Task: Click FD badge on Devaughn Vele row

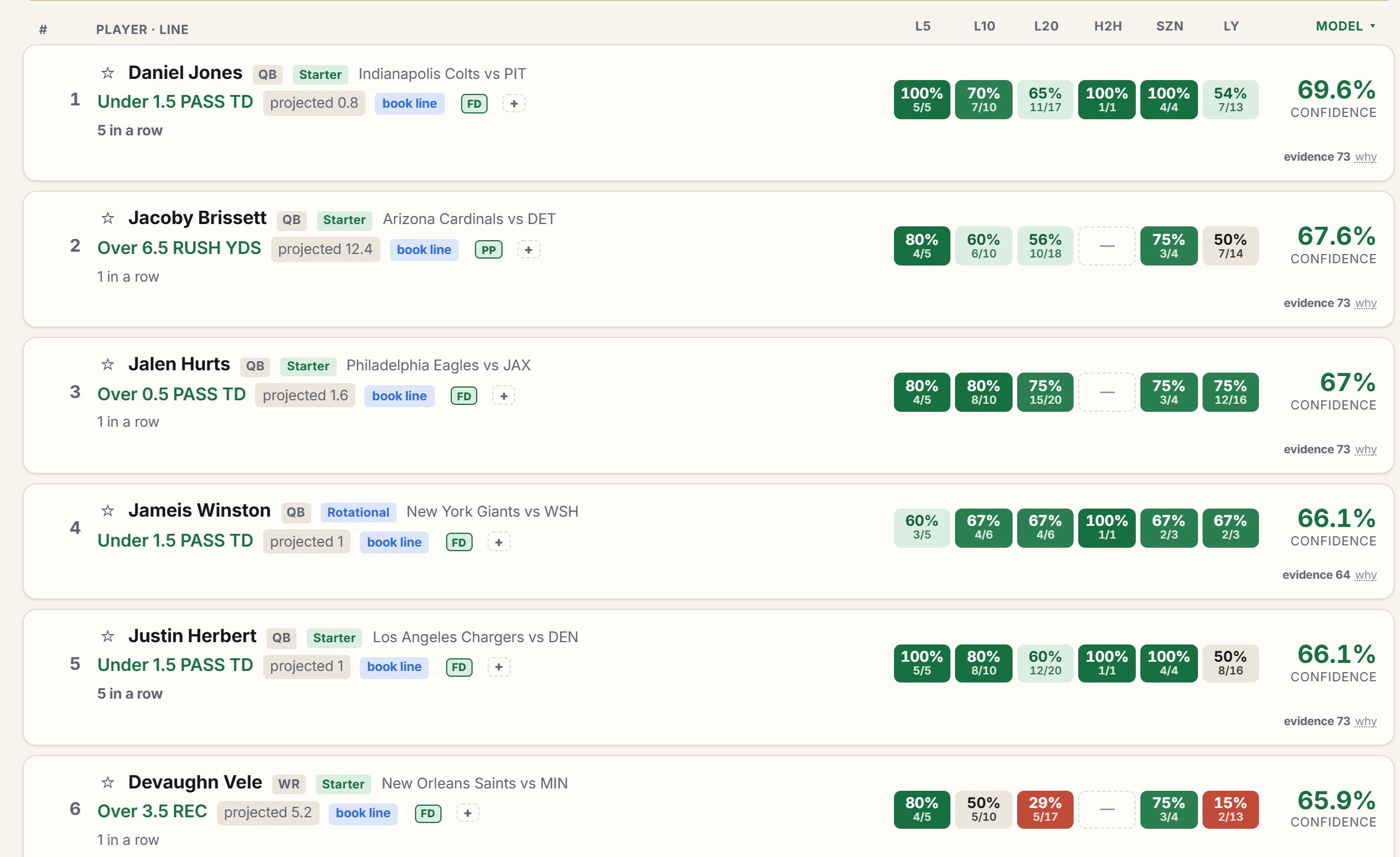Action: [x=428, y=813]
